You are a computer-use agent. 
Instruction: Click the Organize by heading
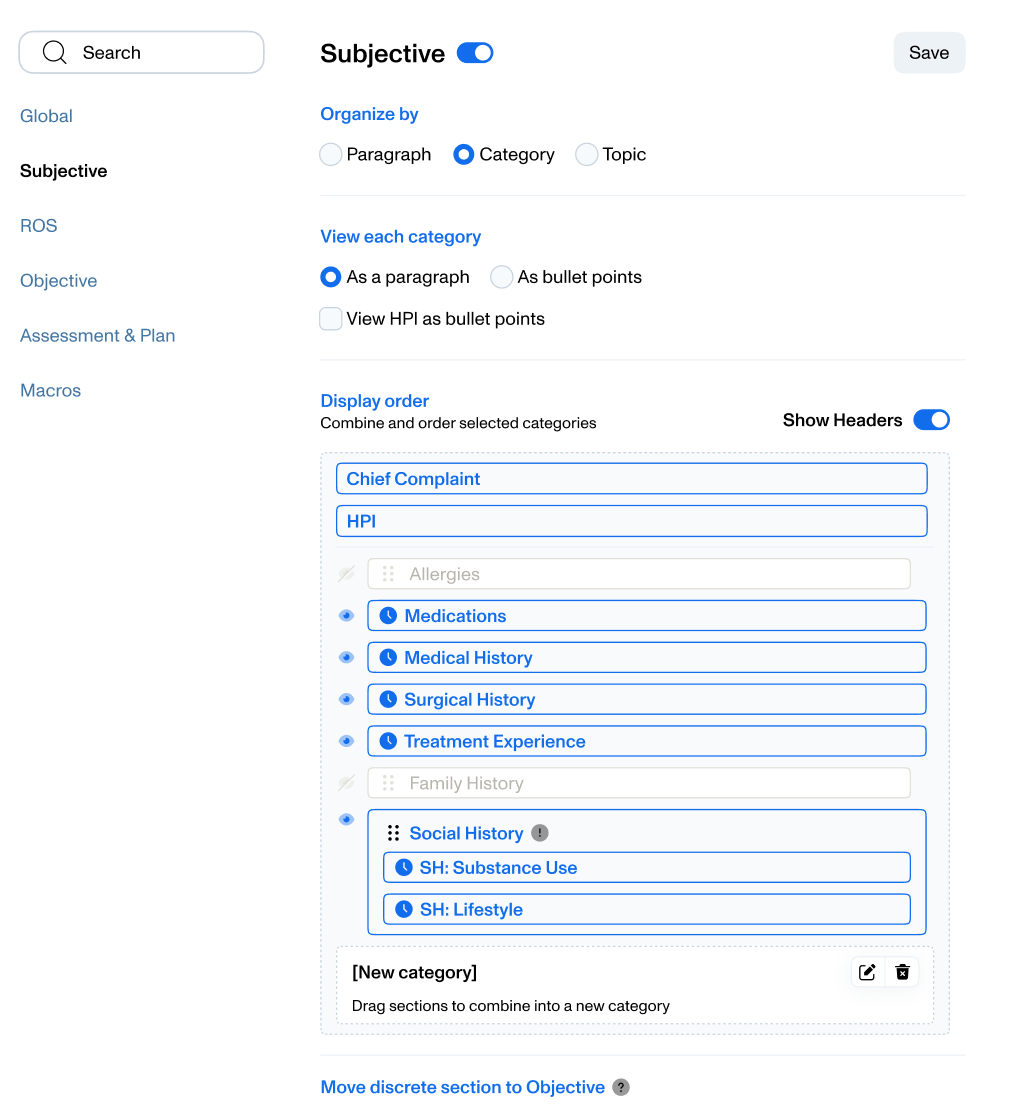369,114
